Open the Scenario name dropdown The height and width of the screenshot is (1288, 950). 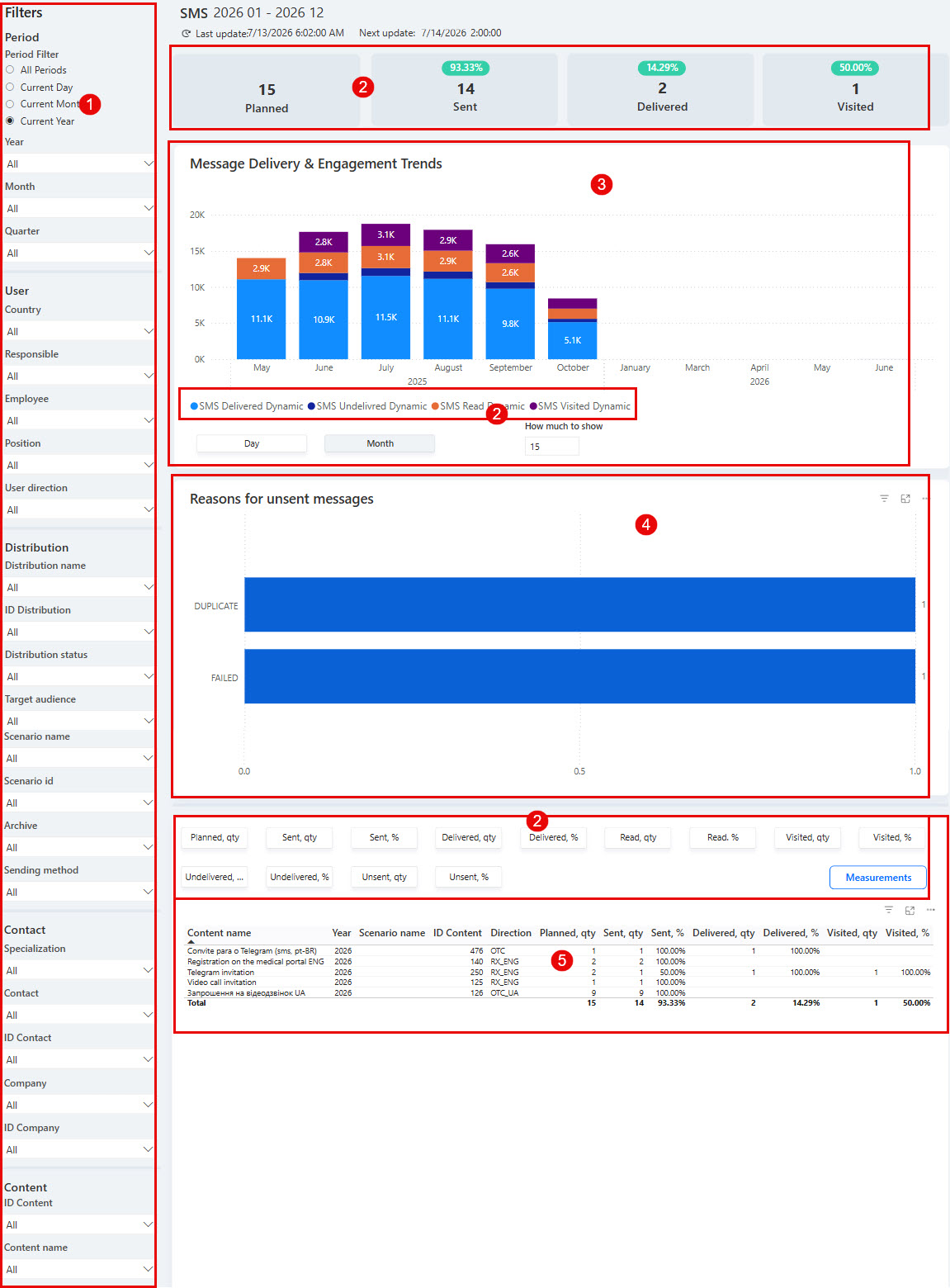(x=78, y=758)
